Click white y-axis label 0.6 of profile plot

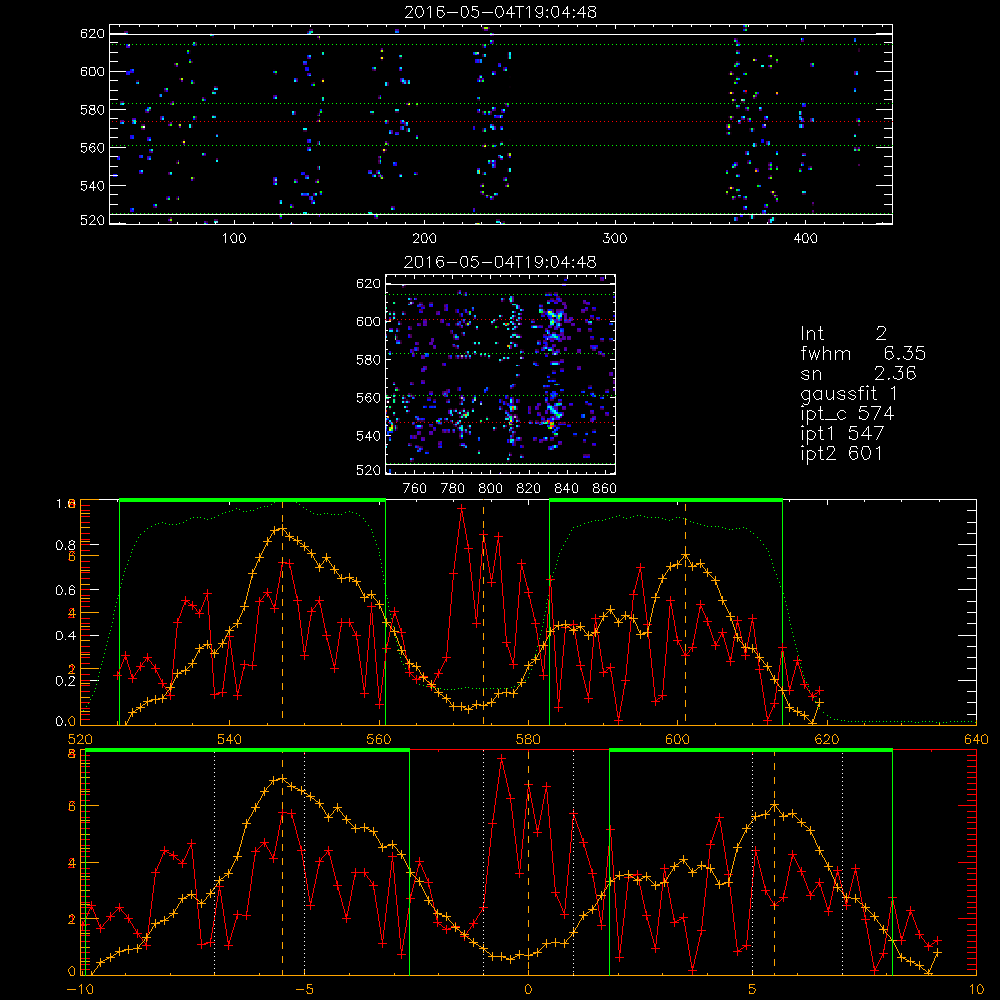point(65,590)
